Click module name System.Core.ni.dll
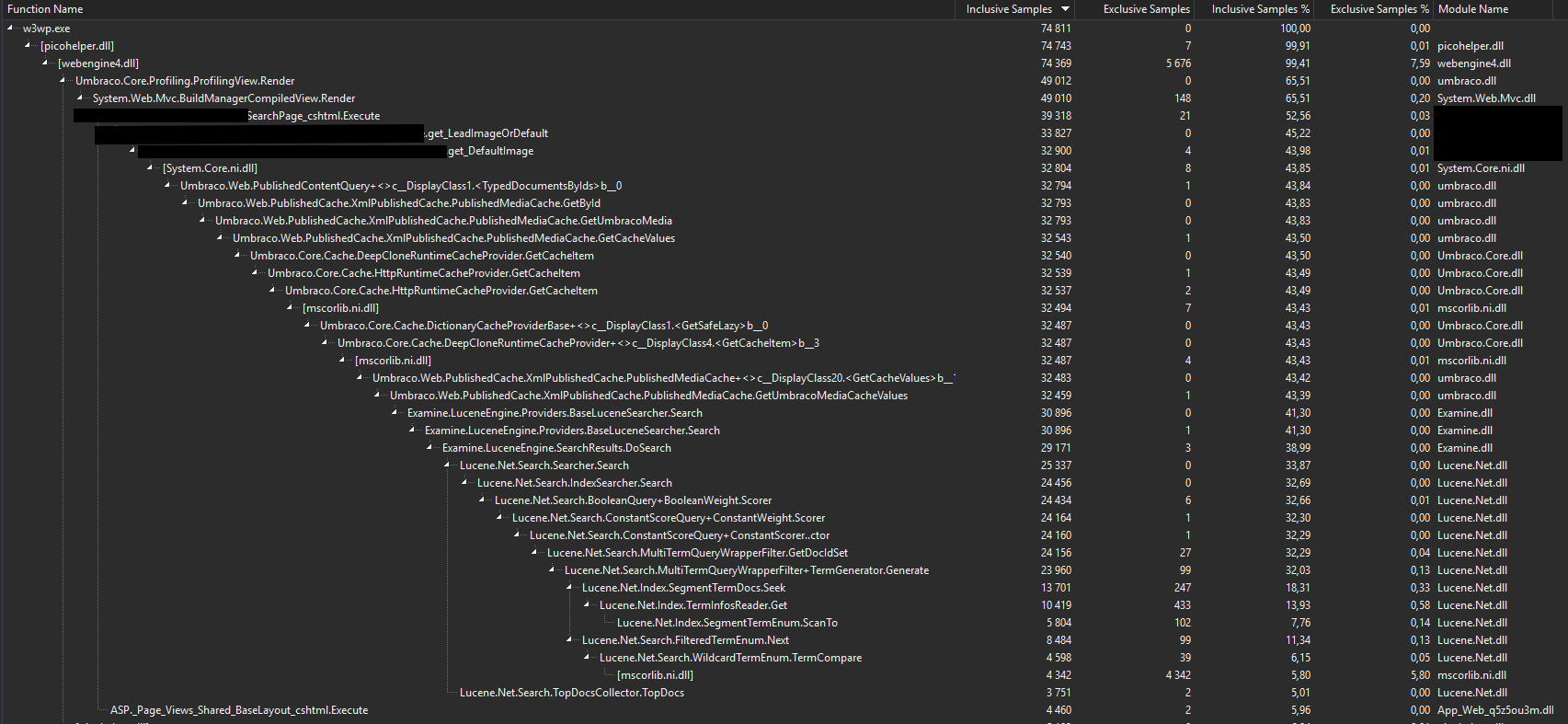The height and width of the screenshot is (724, 1568). [1481, 168]
